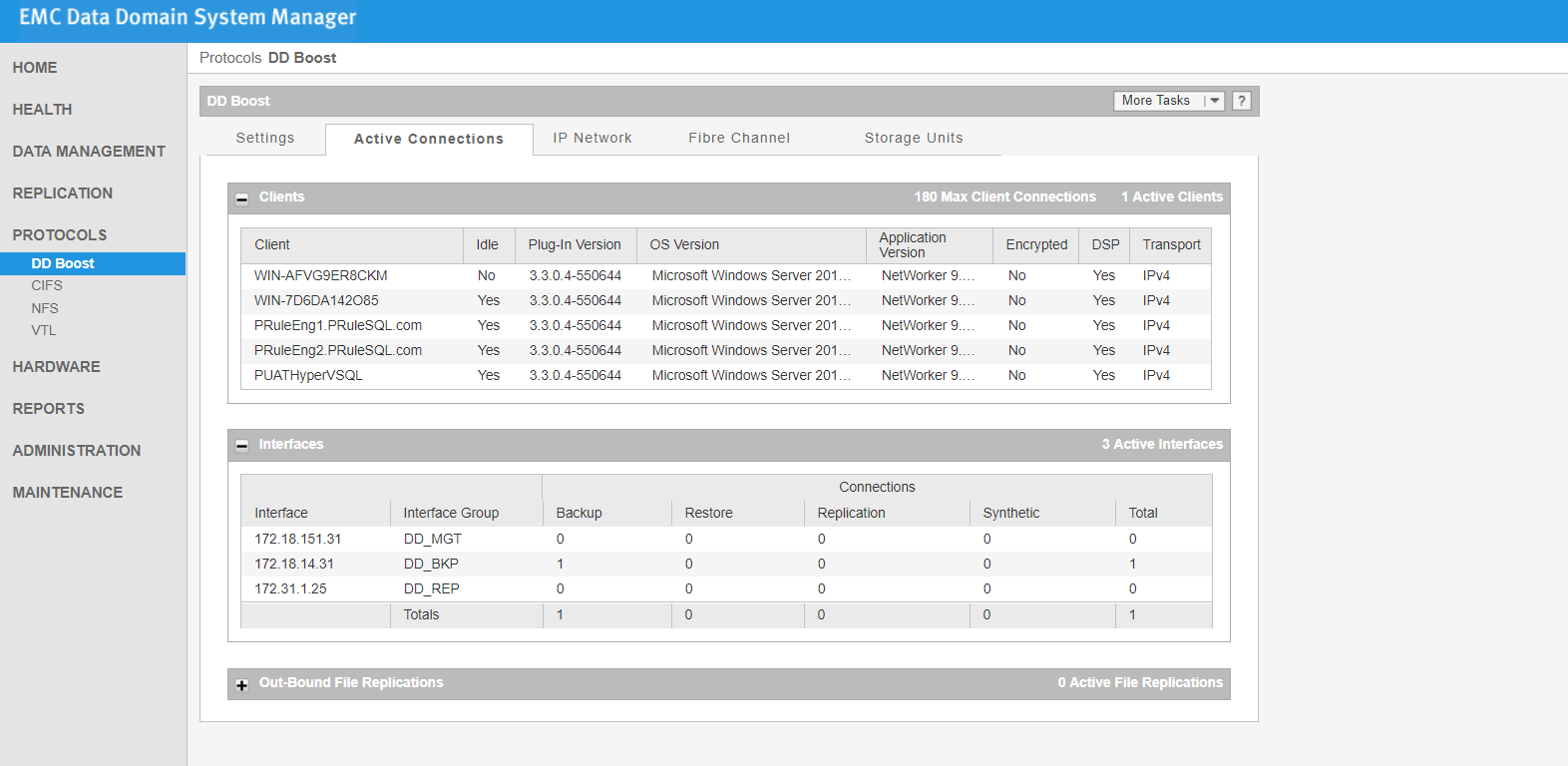Collapse the Interfaces section
This screenshot has height=766, width=1568.
click(x=241, y=446)
